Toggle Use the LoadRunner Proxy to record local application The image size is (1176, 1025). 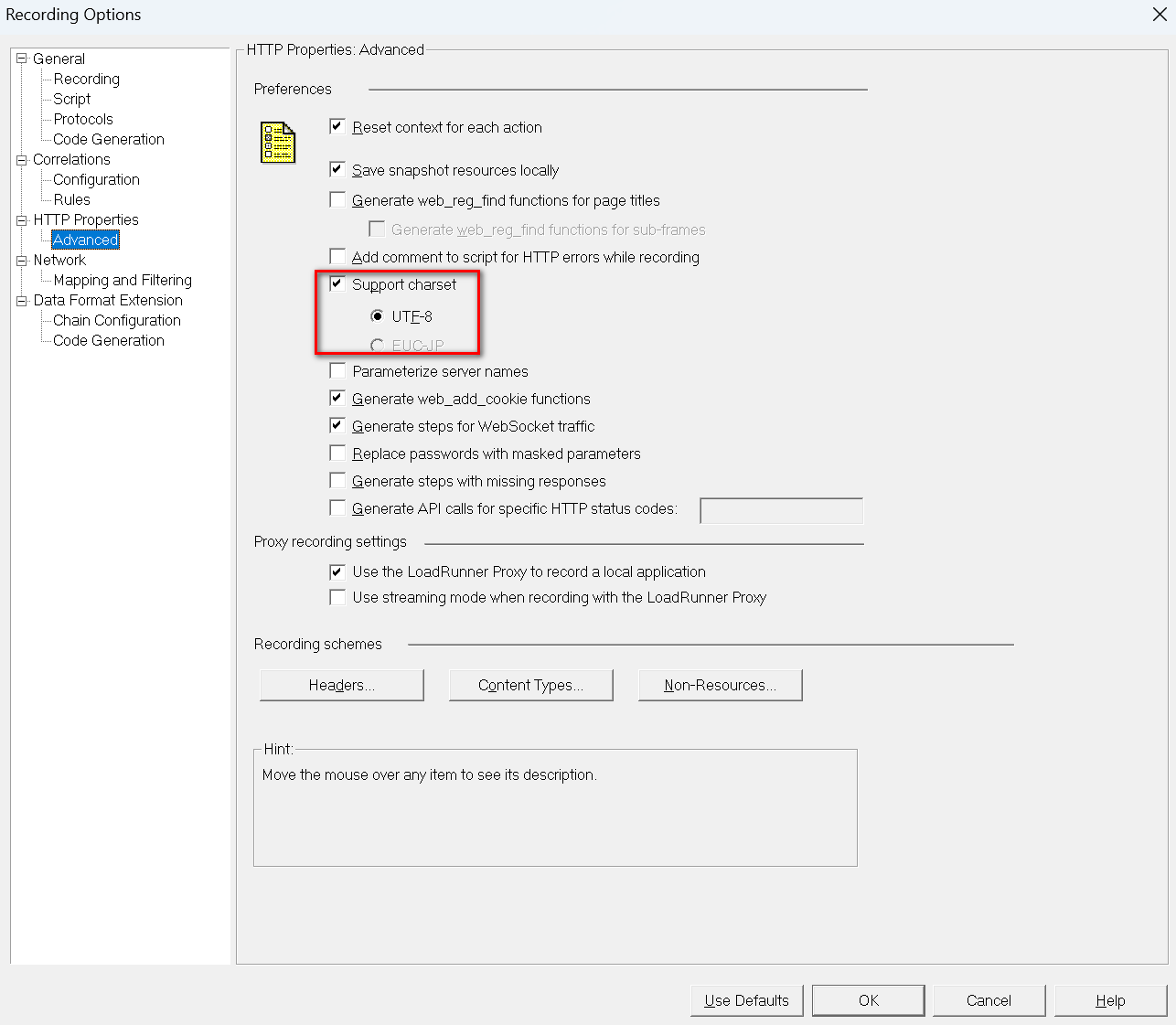point(337,571)
